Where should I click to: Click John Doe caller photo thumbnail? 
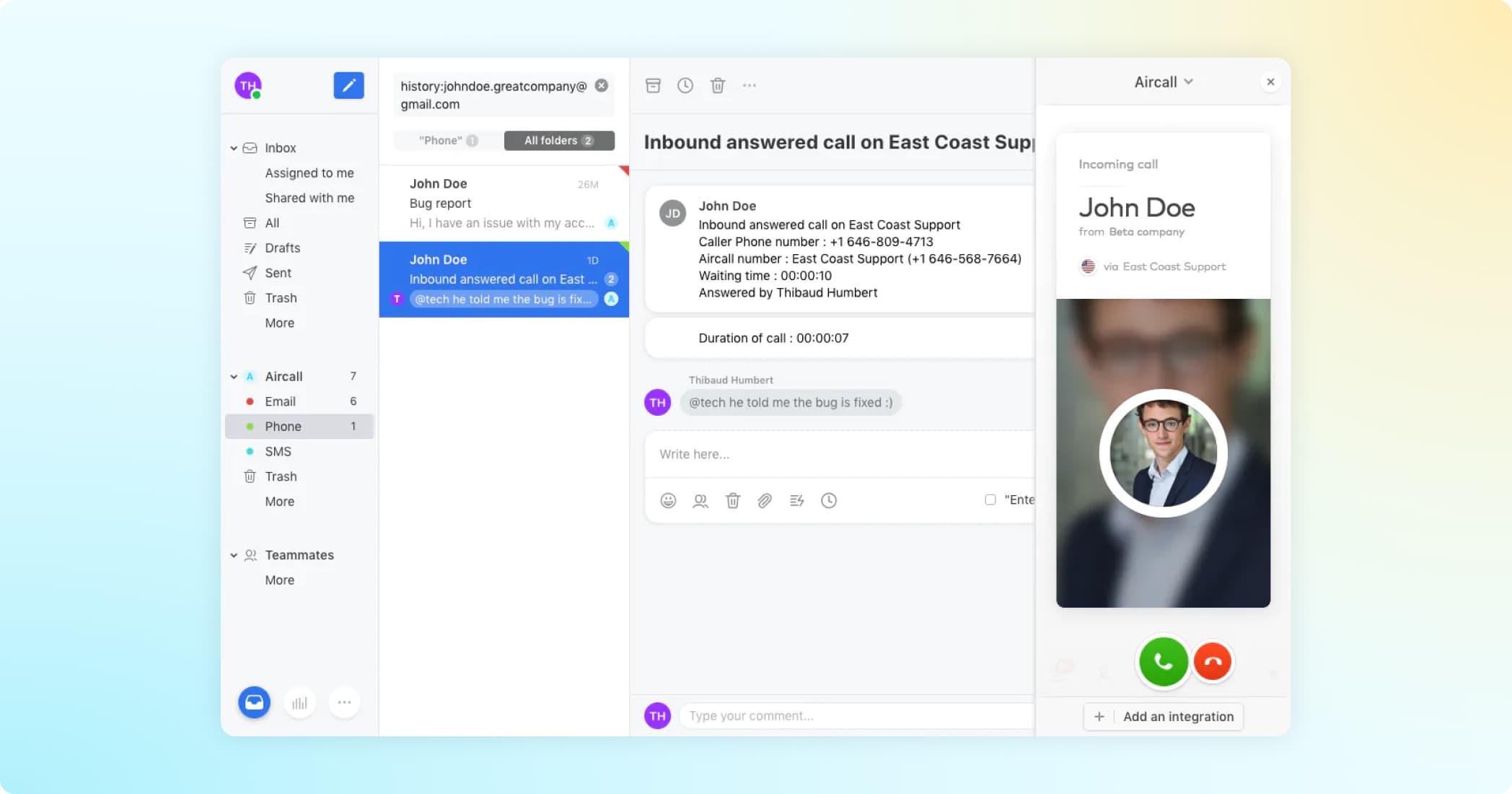1163,453
